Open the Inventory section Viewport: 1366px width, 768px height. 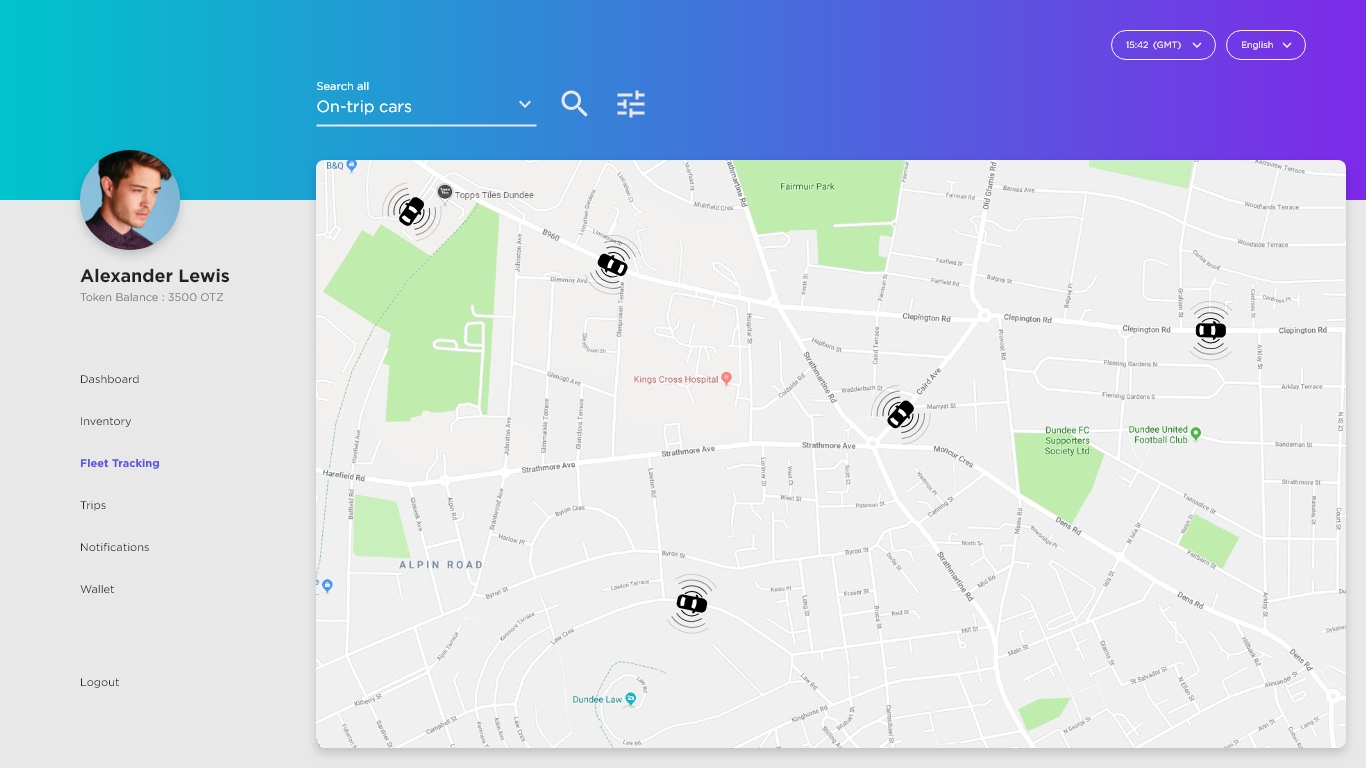pyautogui.click(x=105, y=421)
